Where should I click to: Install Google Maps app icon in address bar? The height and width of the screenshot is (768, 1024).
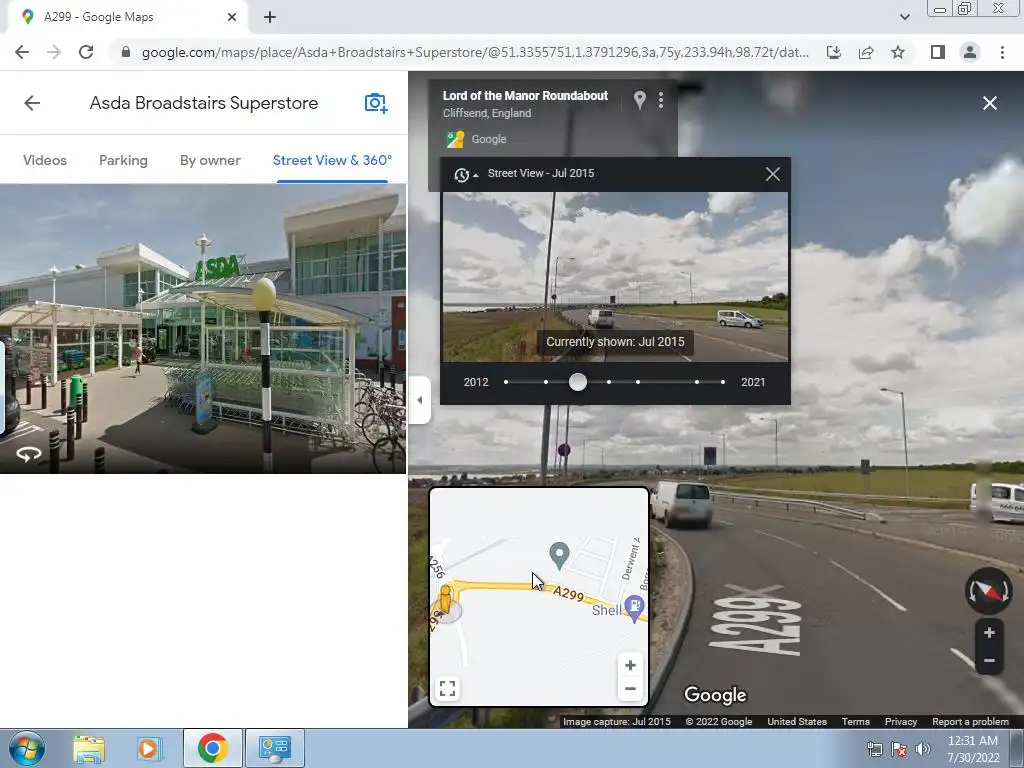[834, 52]
